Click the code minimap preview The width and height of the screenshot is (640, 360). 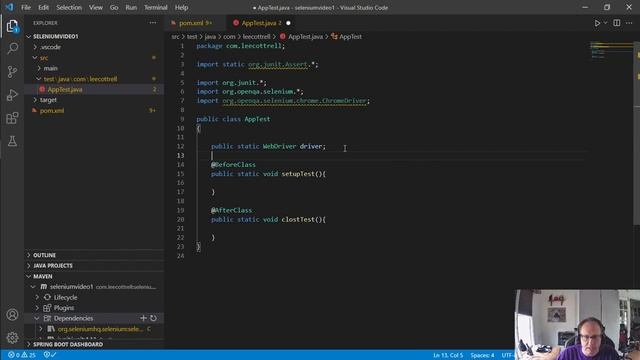click(611, 50)
